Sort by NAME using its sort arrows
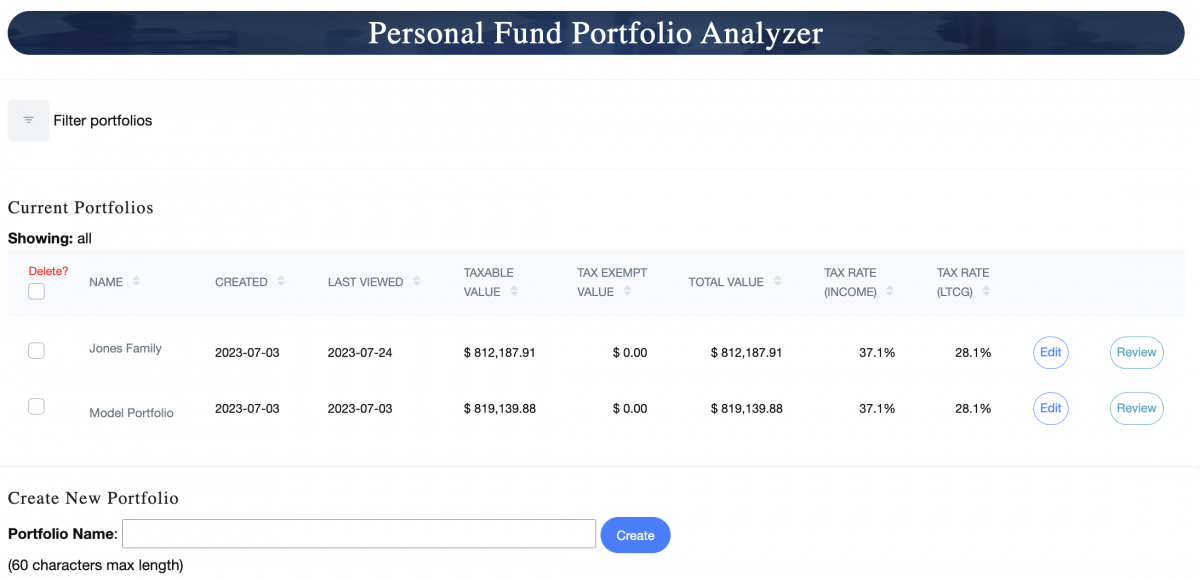Image resolution: width=1200 pixels, height=580 pixels. click(x=135, y=281)
